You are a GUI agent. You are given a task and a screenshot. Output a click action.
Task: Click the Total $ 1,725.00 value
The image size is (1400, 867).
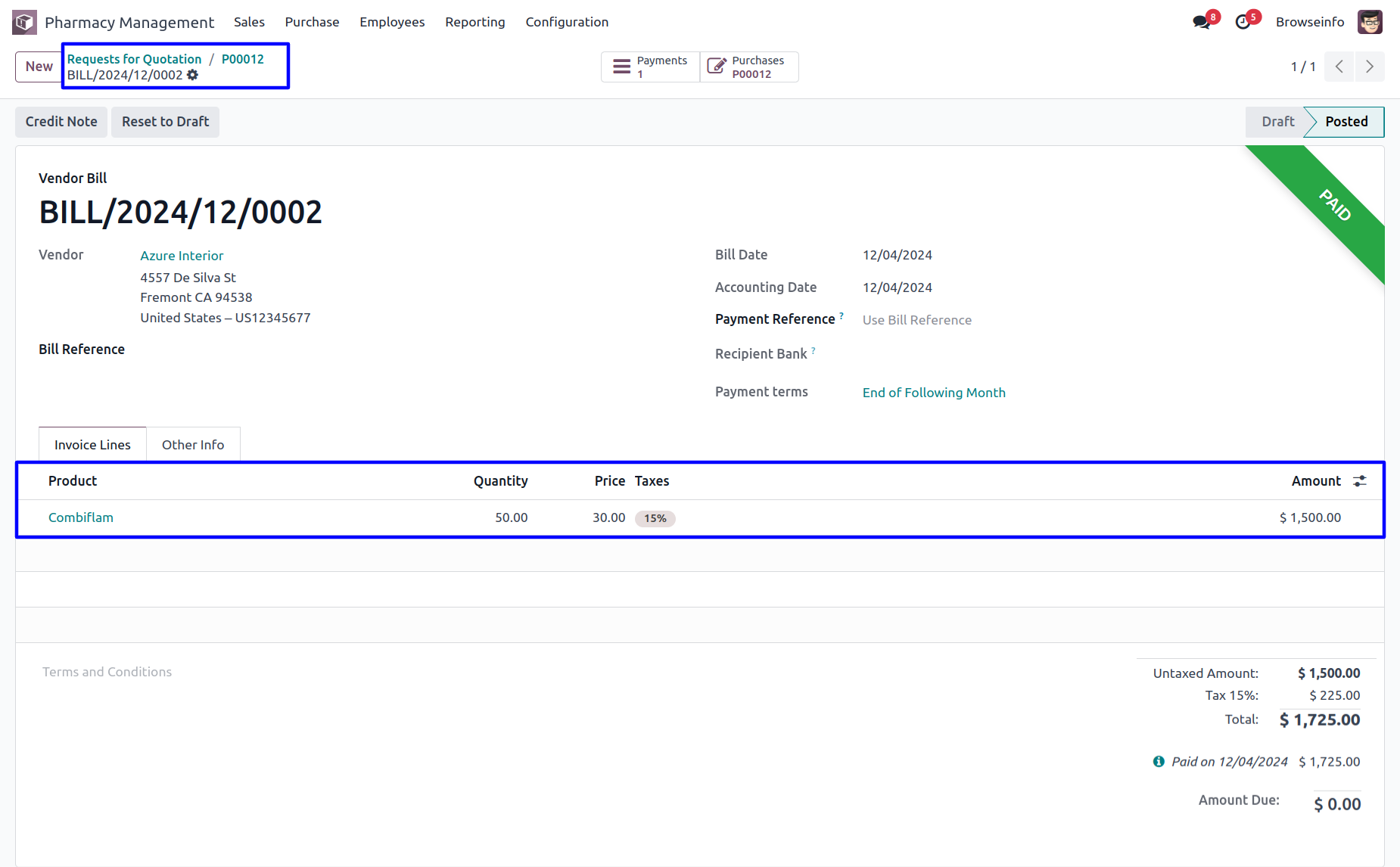[1320, 719]
